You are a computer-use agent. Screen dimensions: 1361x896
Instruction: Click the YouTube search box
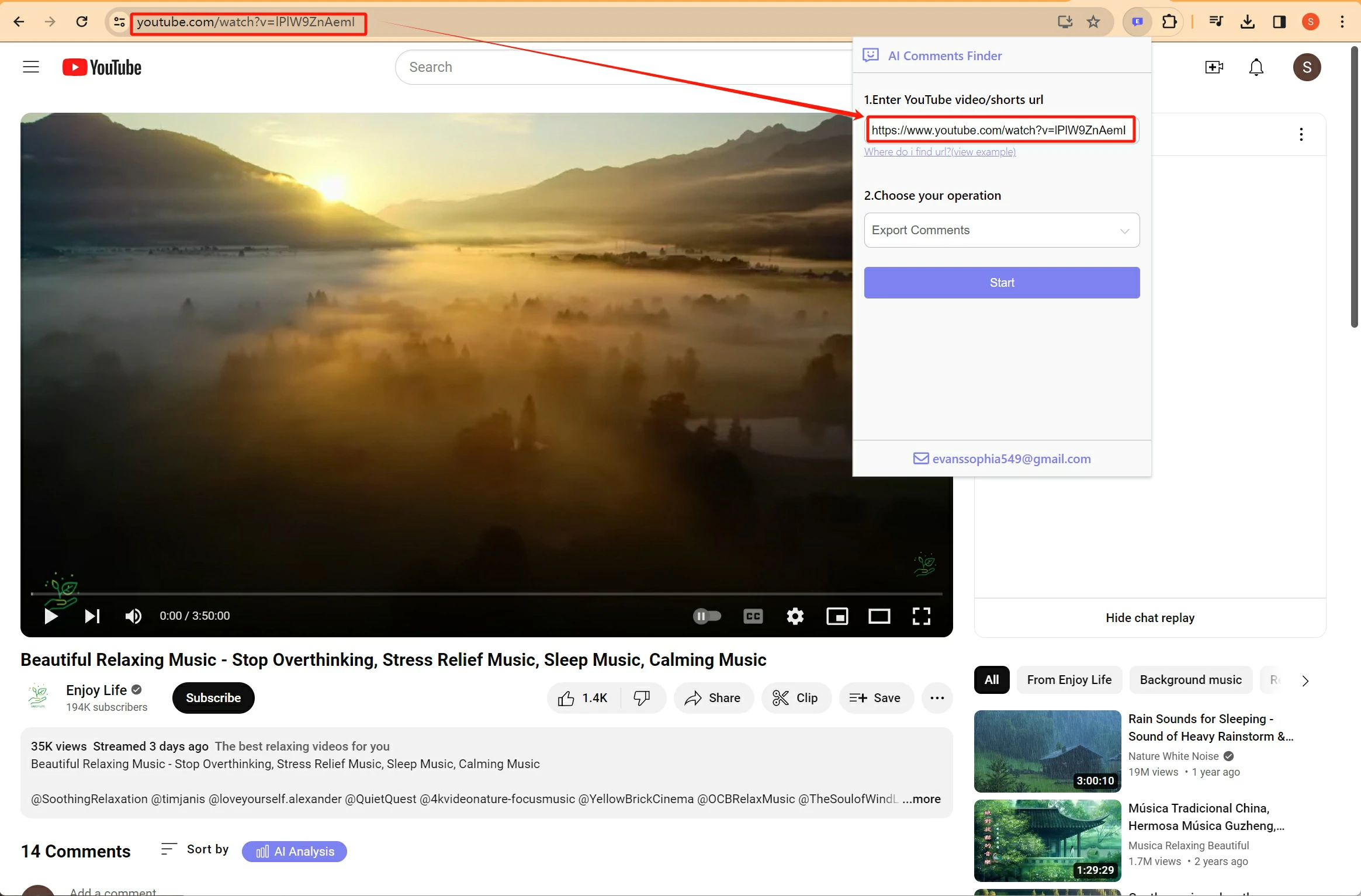622,67
